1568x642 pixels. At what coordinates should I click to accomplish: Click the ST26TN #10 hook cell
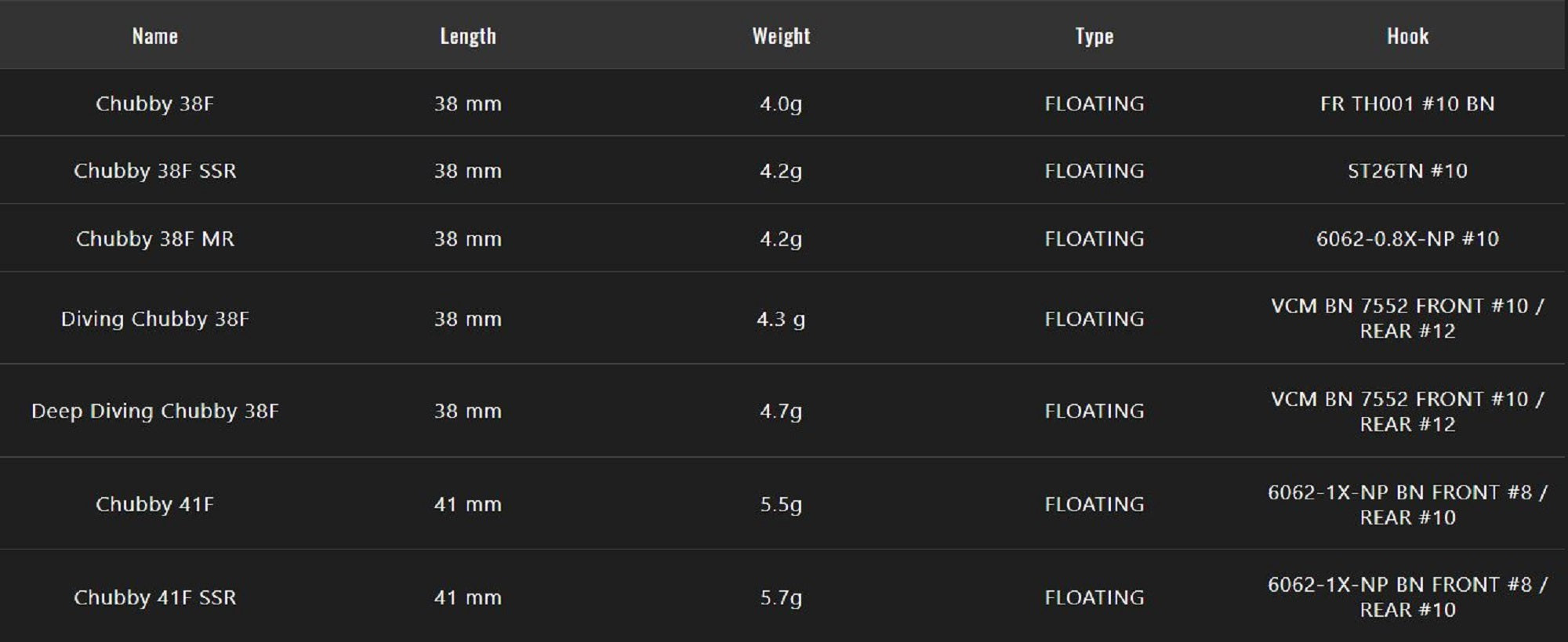tap(1407, 171)
